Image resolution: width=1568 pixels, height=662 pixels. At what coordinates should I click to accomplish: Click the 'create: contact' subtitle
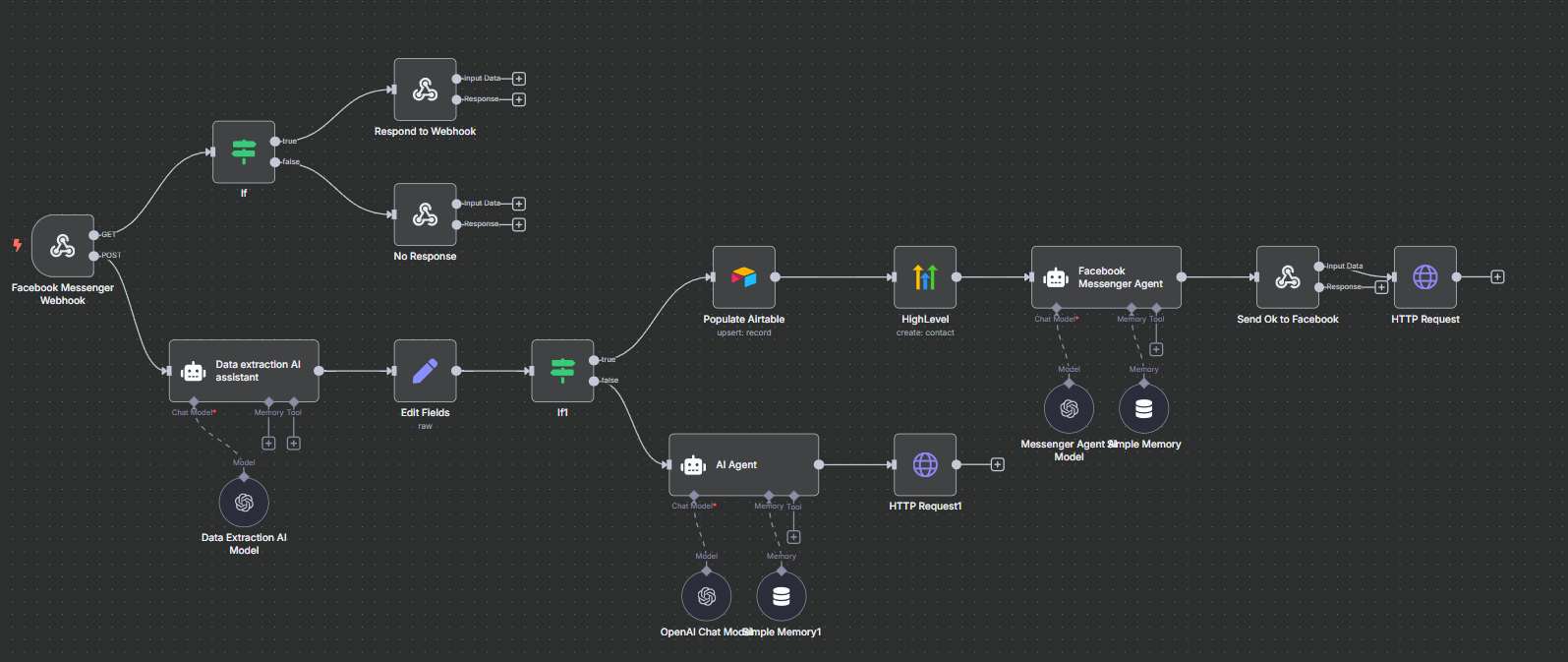point(925,333)
